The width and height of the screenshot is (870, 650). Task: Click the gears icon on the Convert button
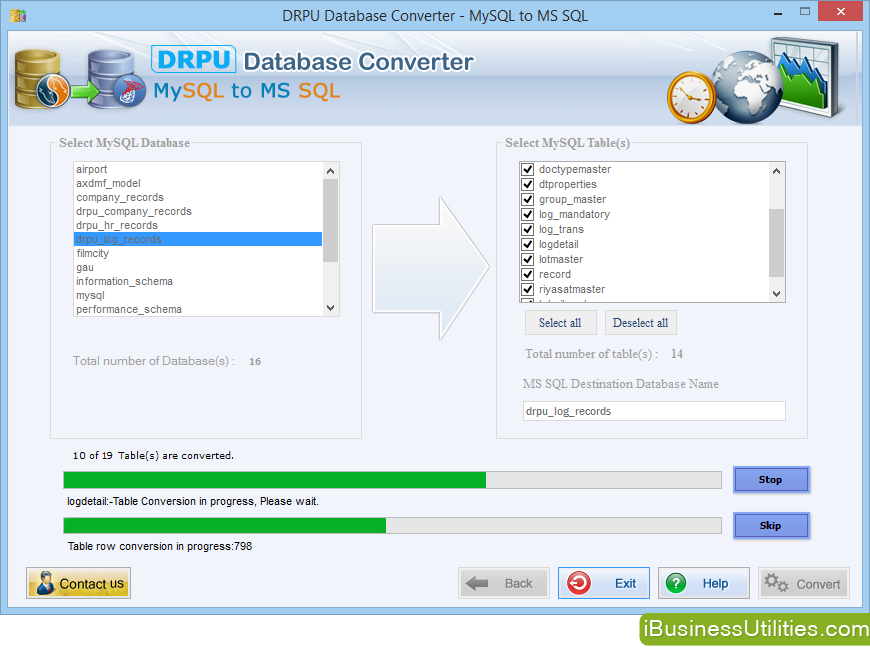coord(776,583)
